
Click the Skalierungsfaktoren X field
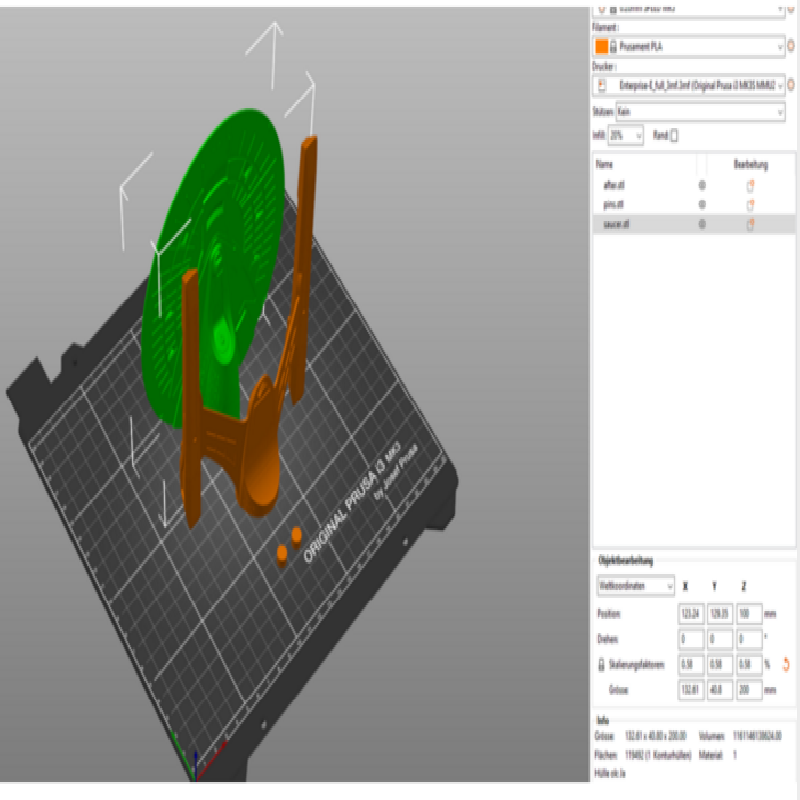click(691, 665)
